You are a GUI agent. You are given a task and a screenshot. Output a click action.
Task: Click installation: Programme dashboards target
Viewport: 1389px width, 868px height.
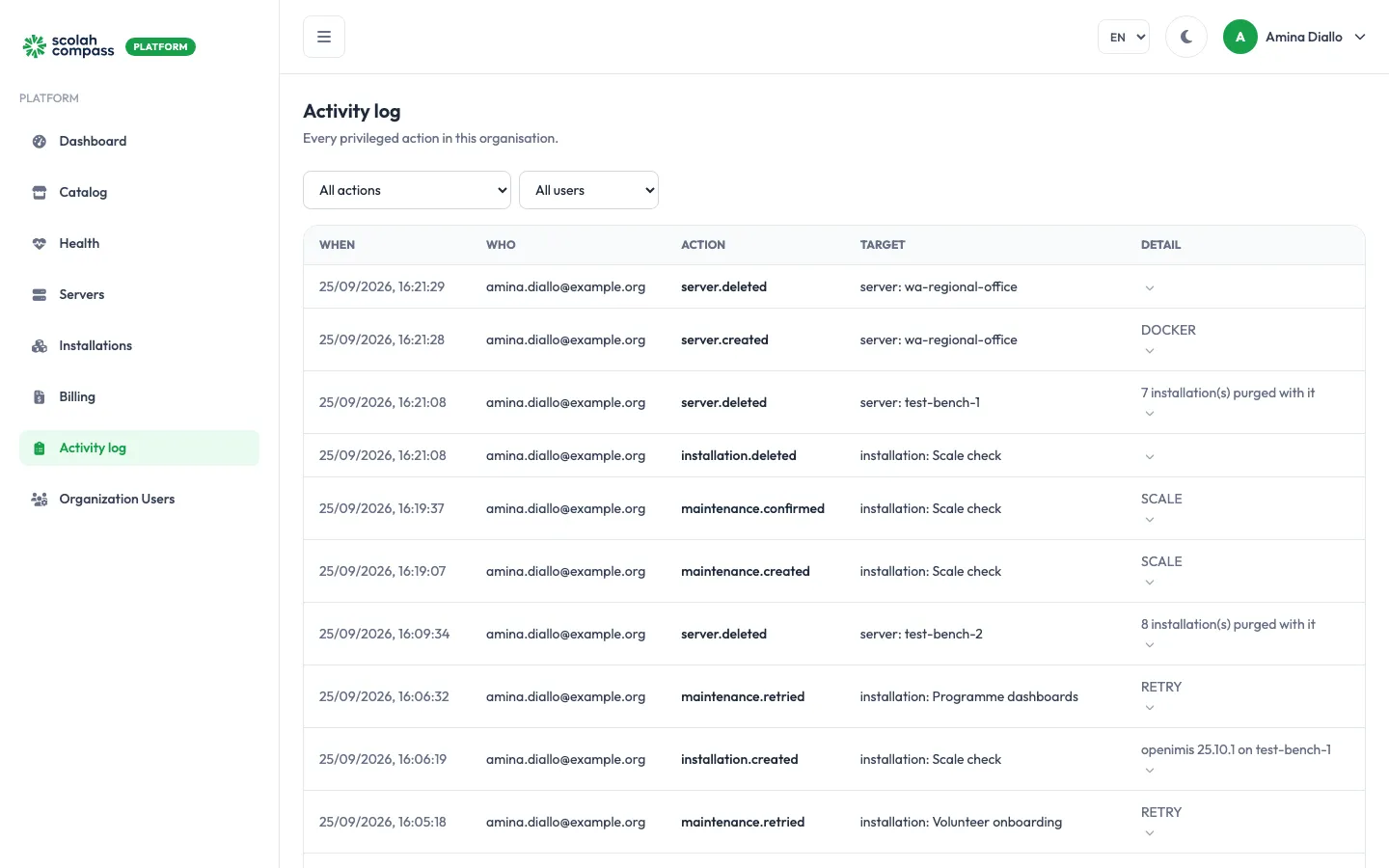[969, 696]
